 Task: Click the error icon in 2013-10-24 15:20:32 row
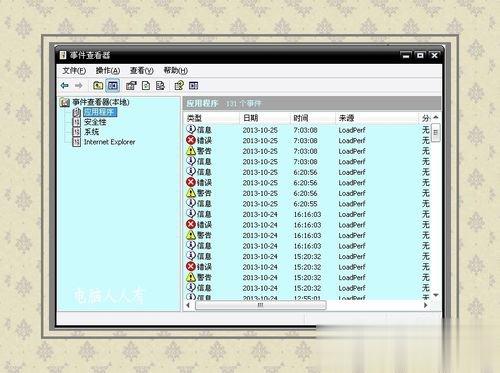(191, 267)
